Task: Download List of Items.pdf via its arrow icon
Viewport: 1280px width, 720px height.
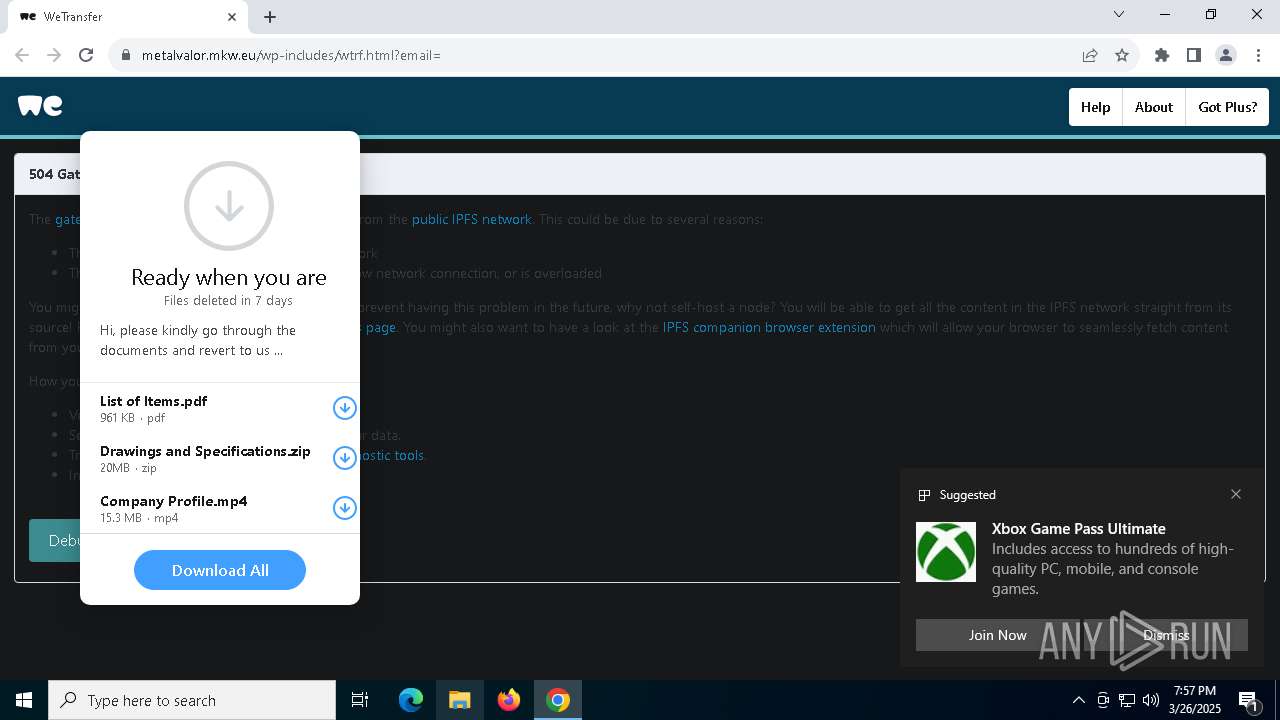Action: pyautogui.click(x=344, y=408)
